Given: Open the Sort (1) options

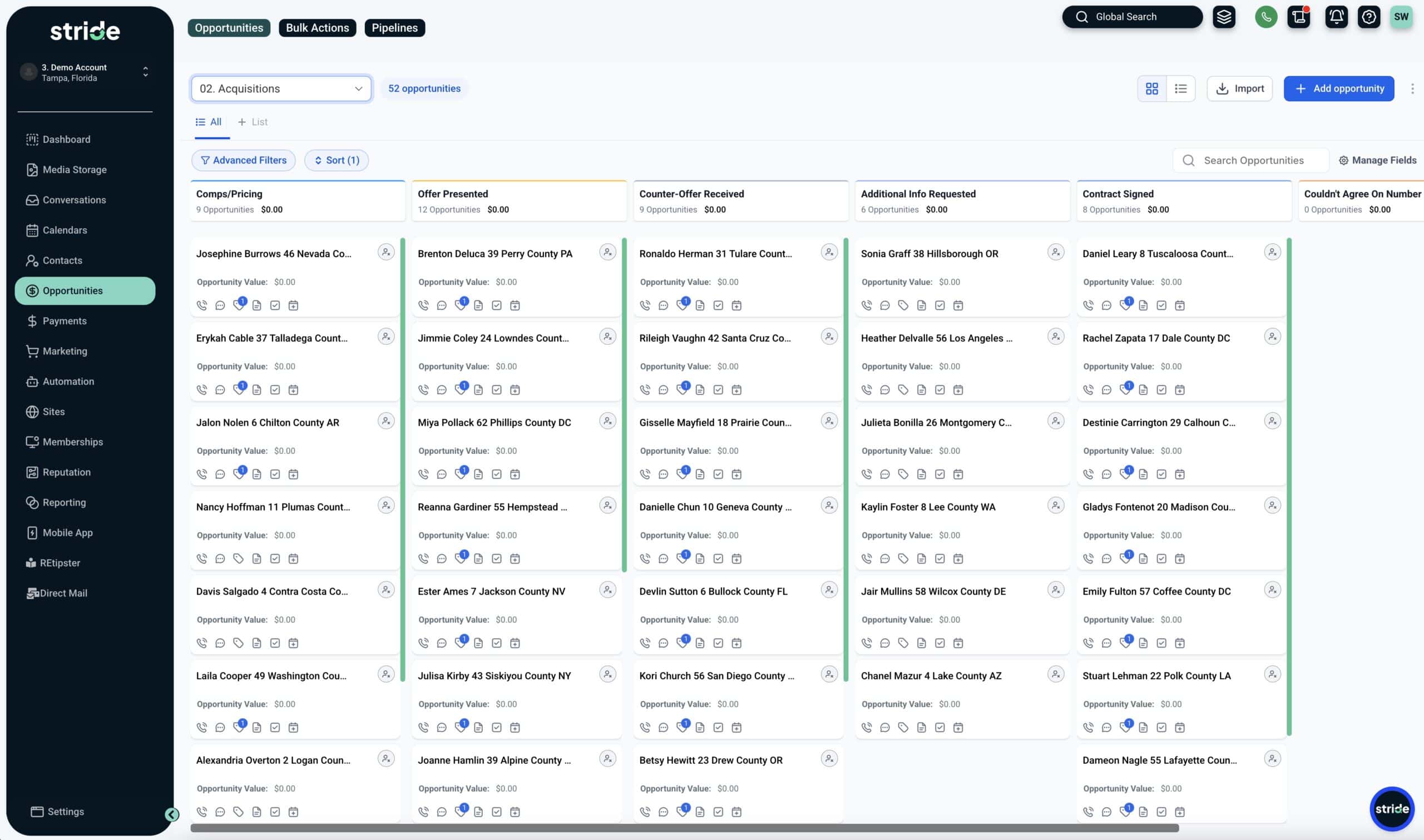Looking at the screenshot, I should (336, 160).
